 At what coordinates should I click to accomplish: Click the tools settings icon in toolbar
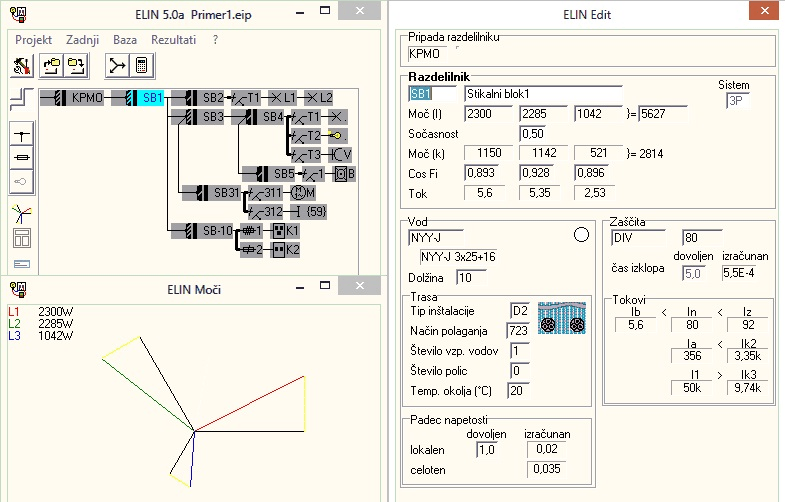coord(22,66)
